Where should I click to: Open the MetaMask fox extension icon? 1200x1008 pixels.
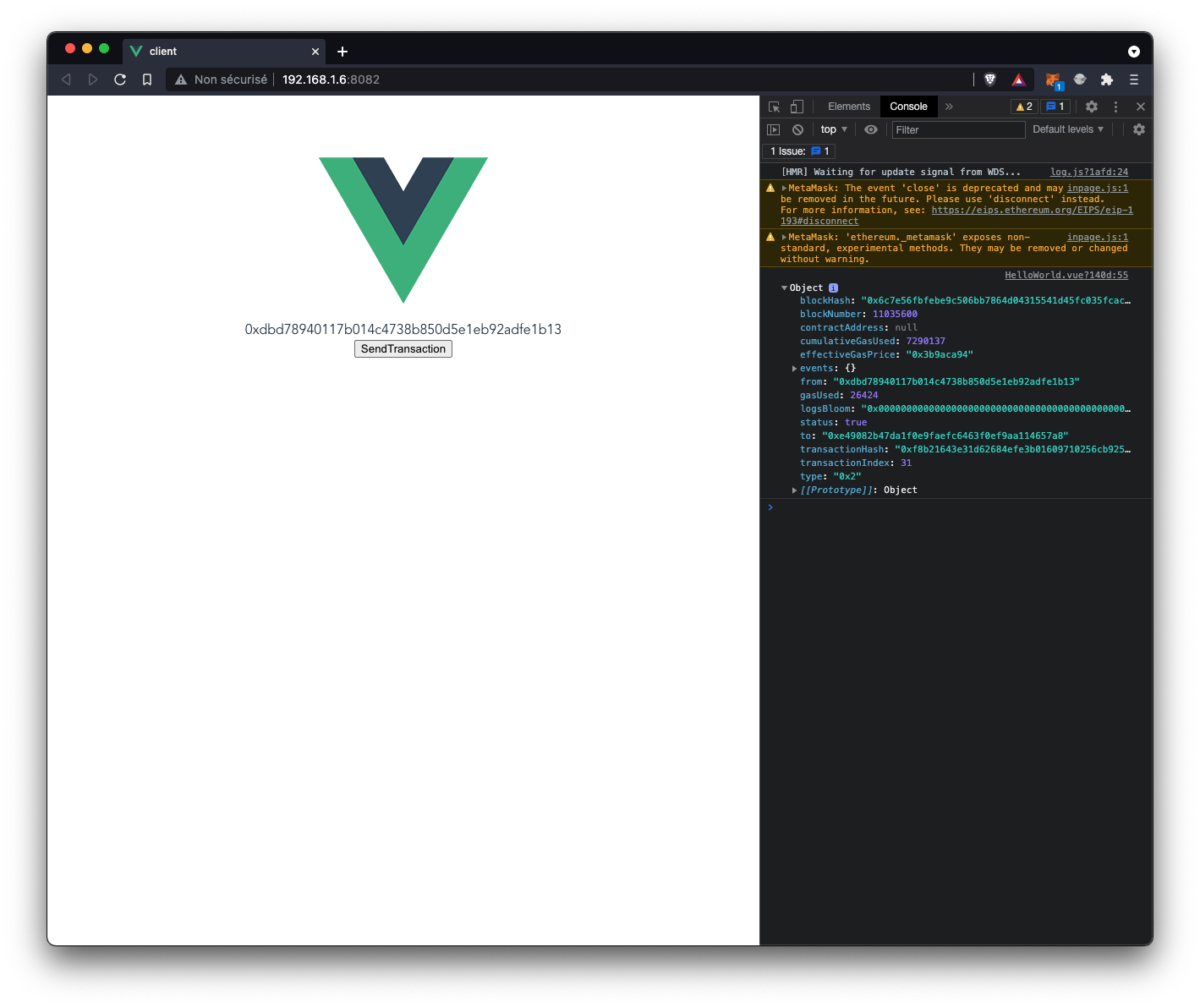click(x=1053, y=80)
